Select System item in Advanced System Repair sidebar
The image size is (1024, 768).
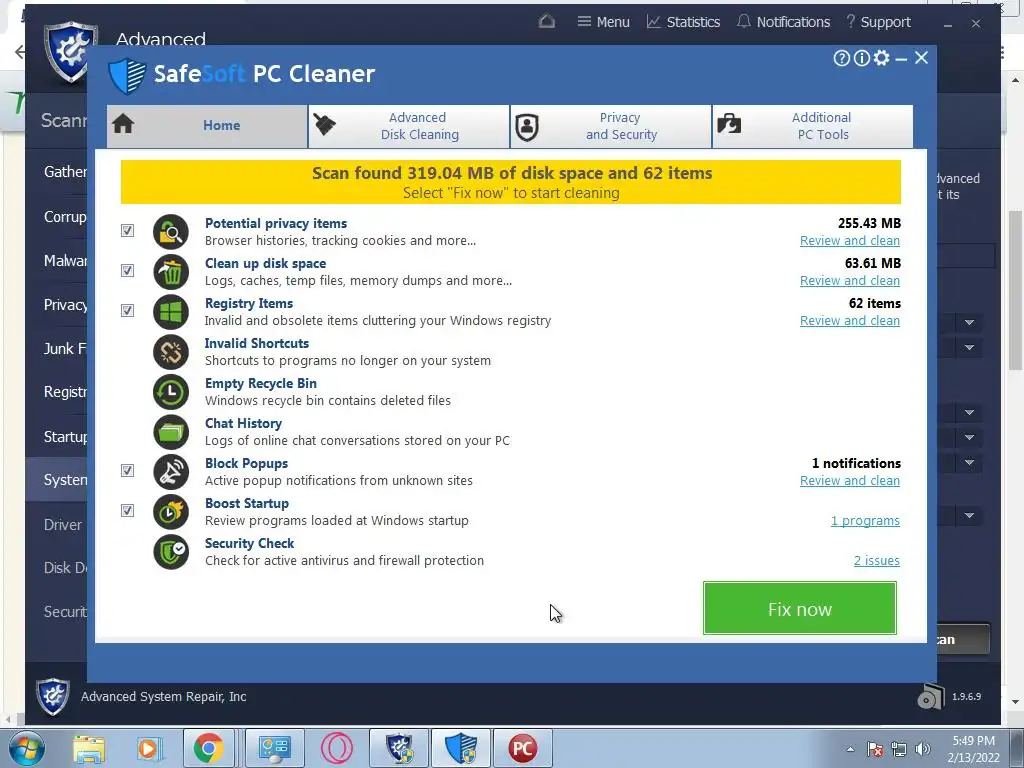click(x=56, y=480)
